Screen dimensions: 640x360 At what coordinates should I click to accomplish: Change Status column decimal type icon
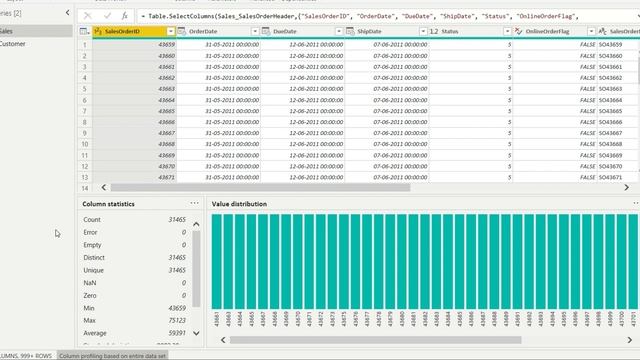[x=434, y=31]
